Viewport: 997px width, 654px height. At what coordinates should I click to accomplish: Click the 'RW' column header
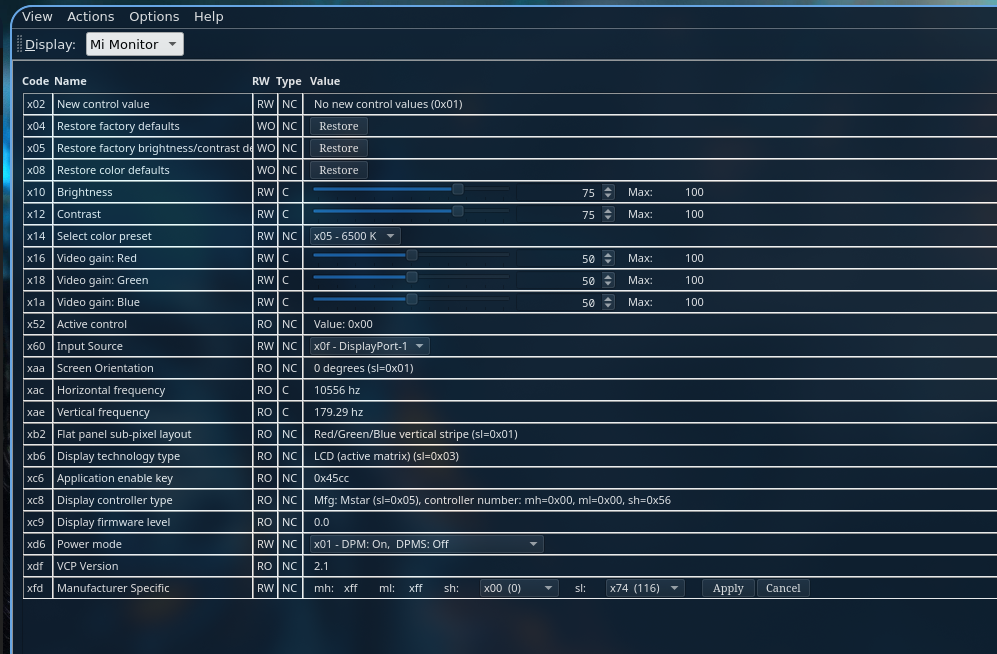(x=261, y=81)
